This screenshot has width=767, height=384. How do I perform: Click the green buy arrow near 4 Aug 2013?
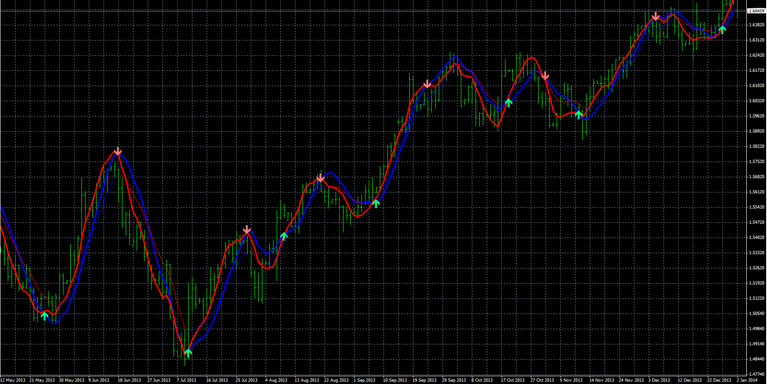coord(284,236)
